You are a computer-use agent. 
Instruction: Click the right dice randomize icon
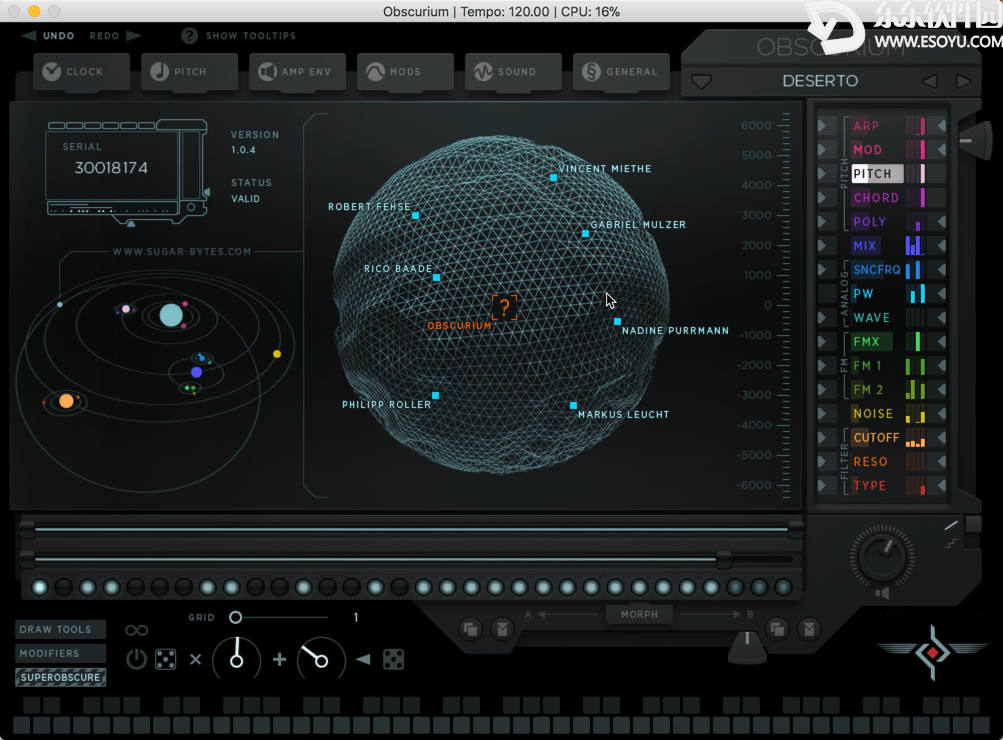pos(393,659)
